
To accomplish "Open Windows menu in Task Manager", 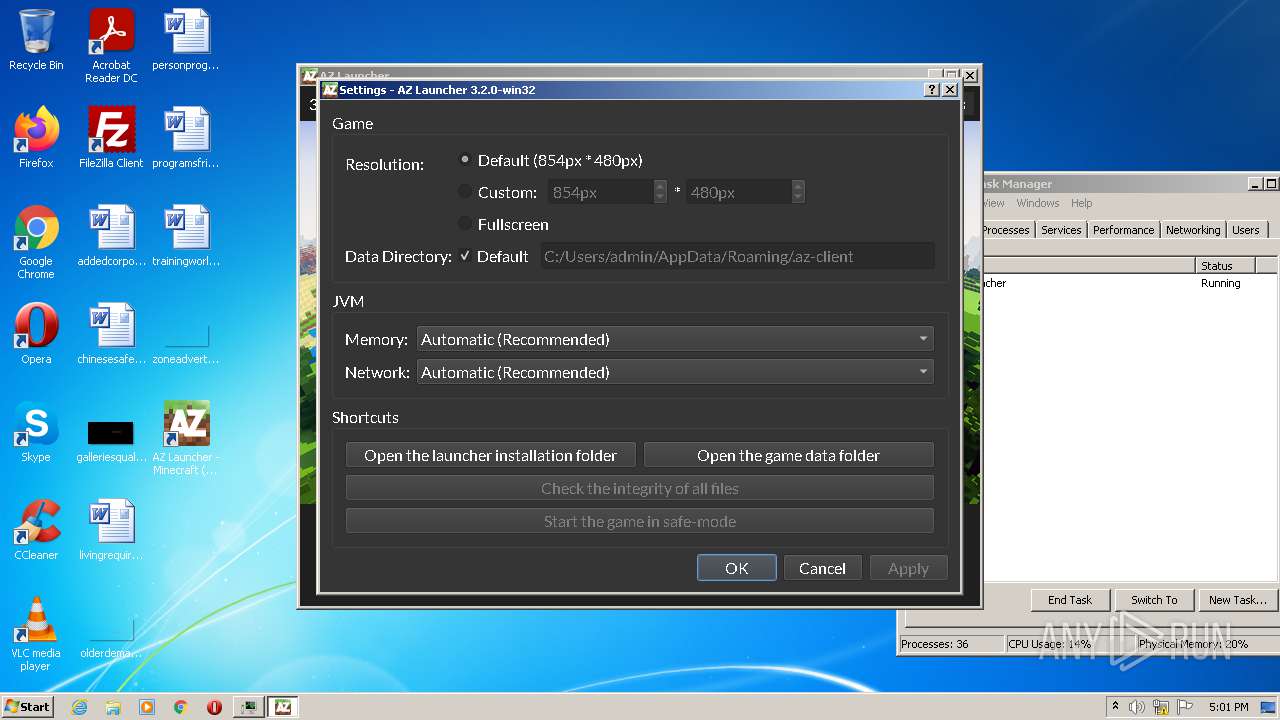I will [1038, 203].
